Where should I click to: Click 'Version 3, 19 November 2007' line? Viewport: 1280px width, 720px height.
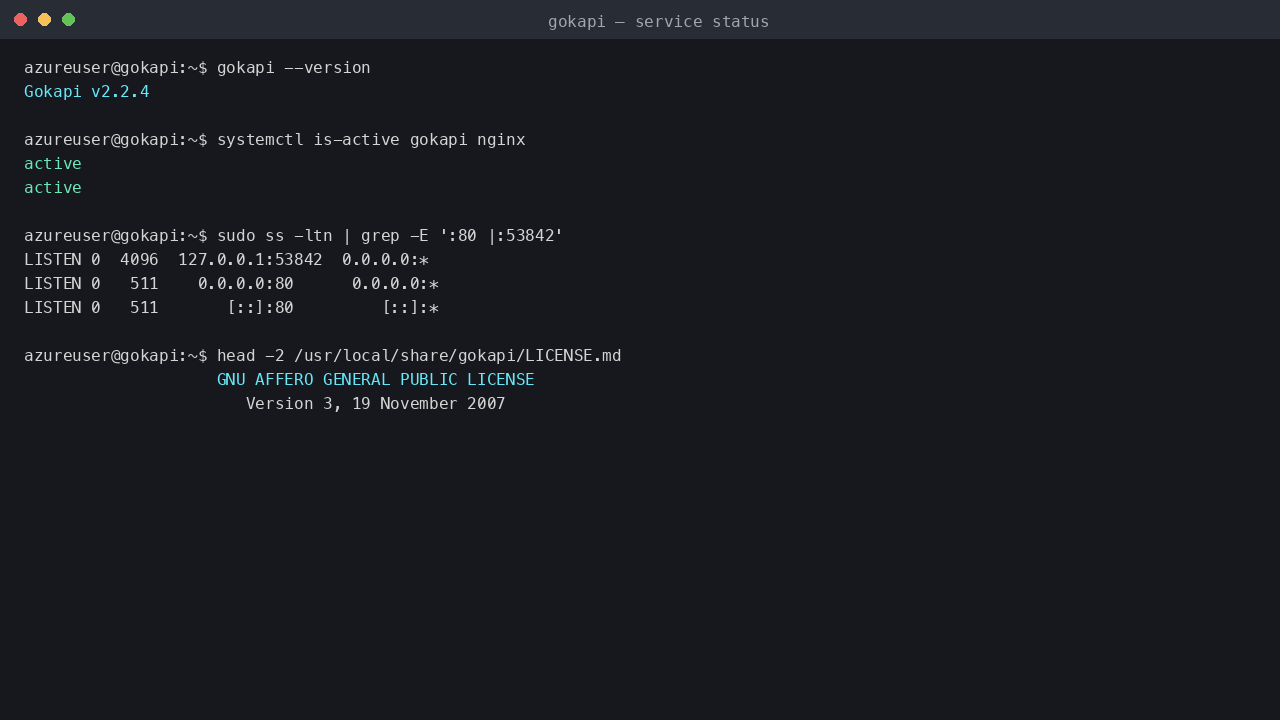pos(376,404)
